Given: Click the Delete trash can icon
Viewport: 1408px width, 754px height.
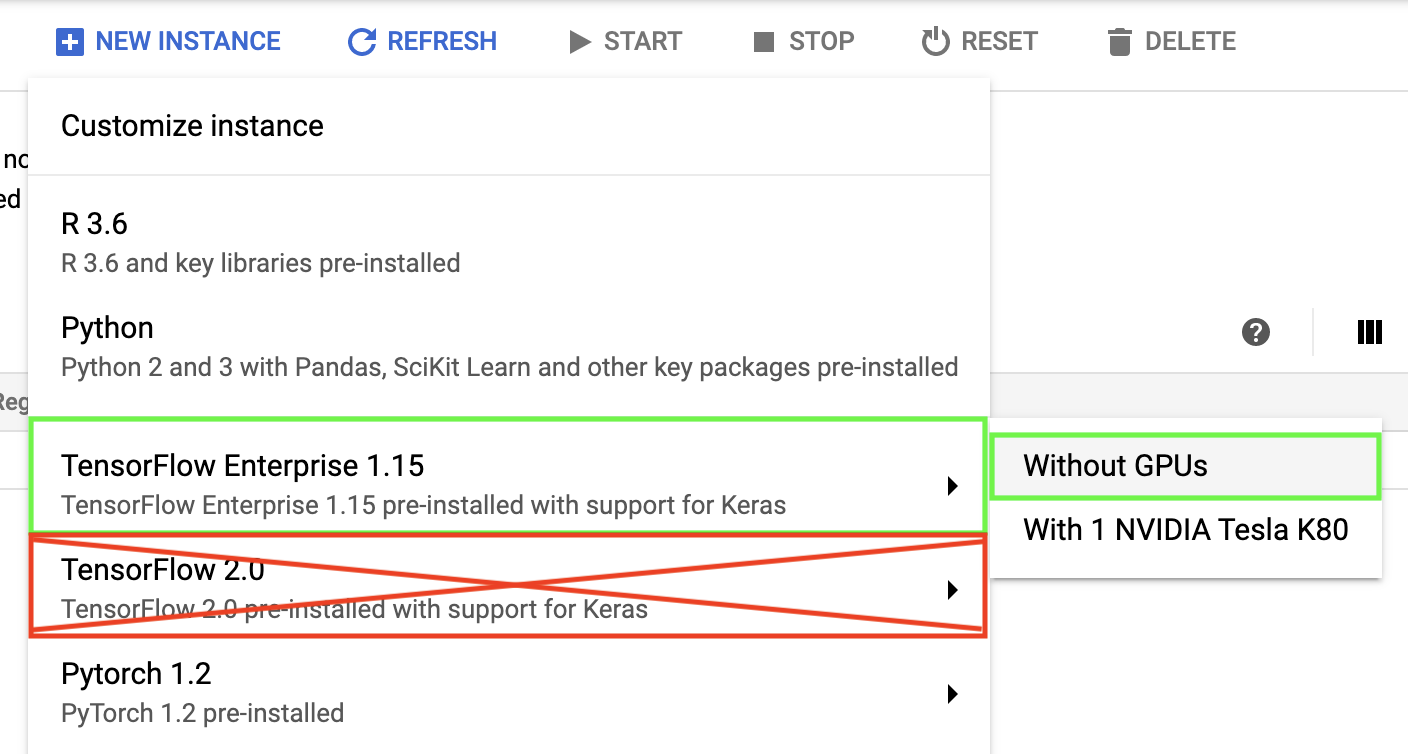Looking at the screenshot, I should pyautogui.click(x=1120, y=42).
